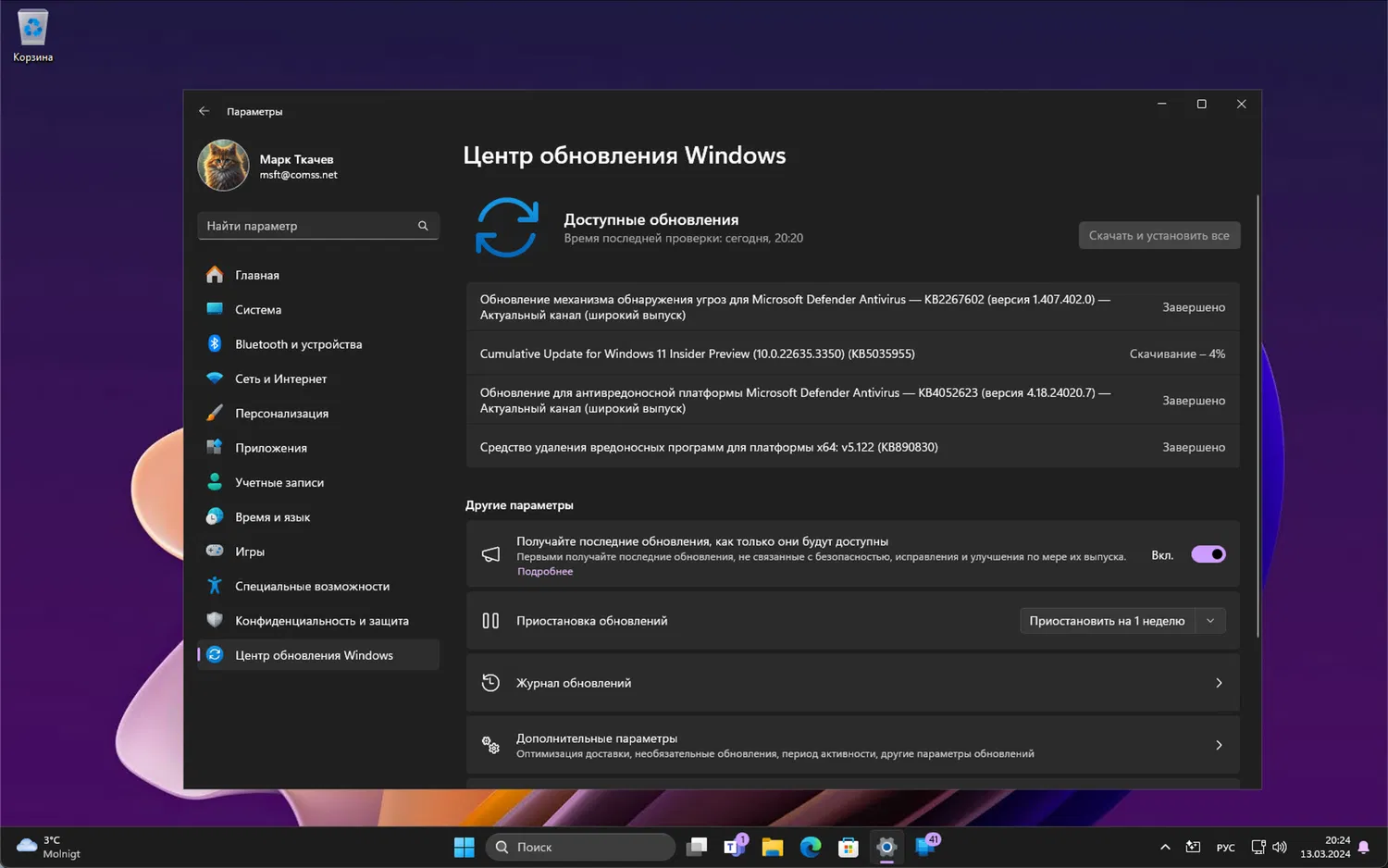Viewport: 1388px width, 868px height.
Task: Click Завершено status next to KB890830
Action: [1194, 447]
